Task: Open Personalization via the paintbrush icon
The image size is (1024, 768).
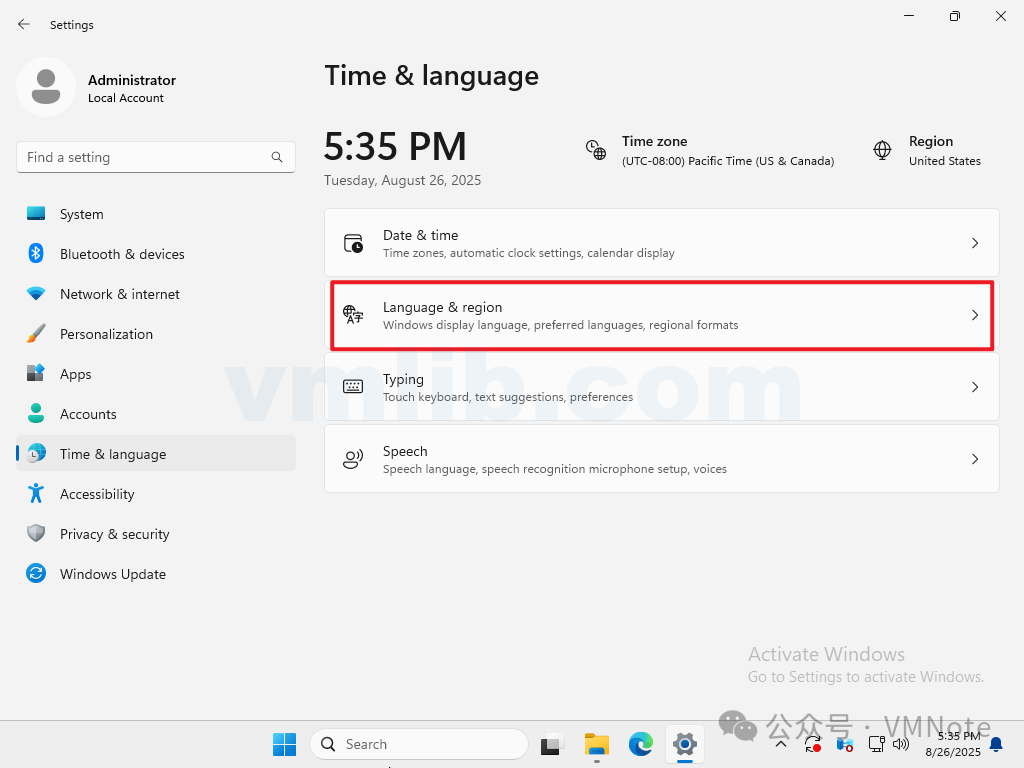Action: [x=36, y=334]
